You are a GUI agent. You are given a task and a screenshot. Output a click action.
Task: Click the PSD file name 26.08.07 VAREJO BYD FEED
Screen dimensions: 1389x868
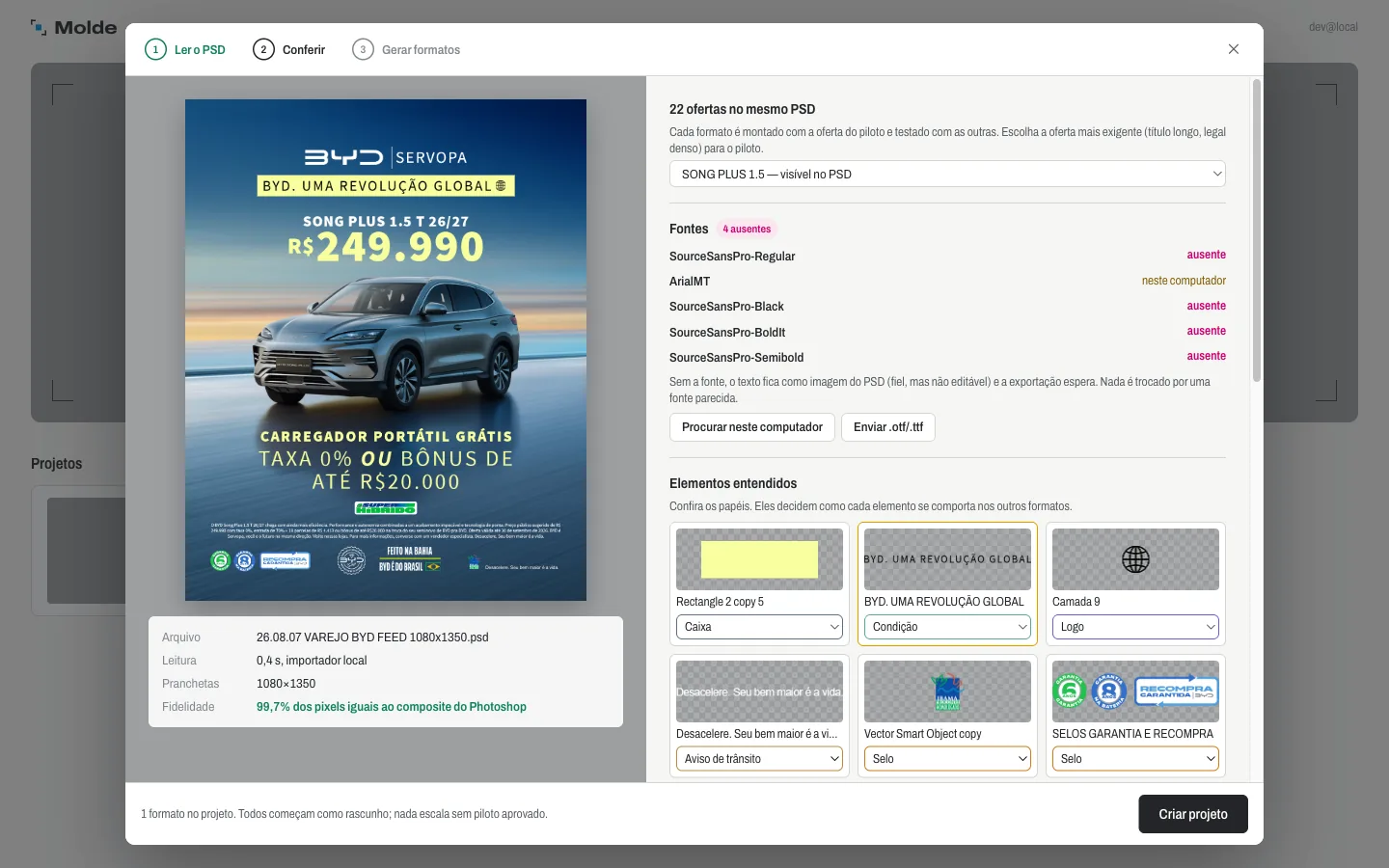click(372, 637)
